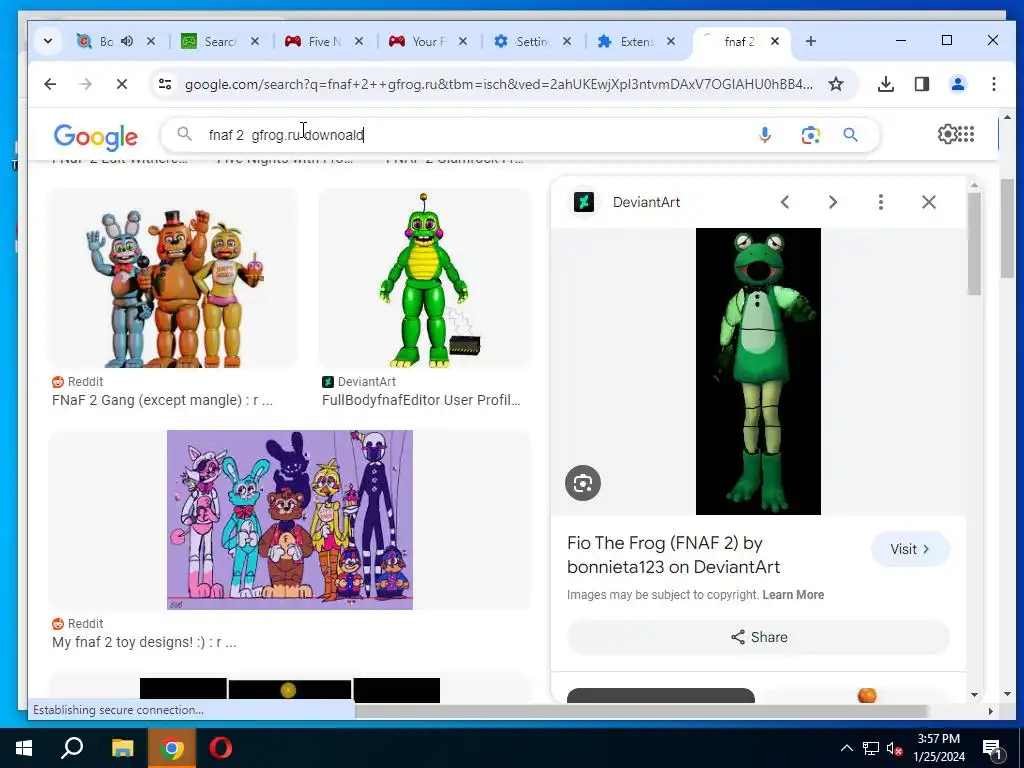This screenshot has height=768, width=1024.
Task: Close the image preview panel
Action: point(929,202)
